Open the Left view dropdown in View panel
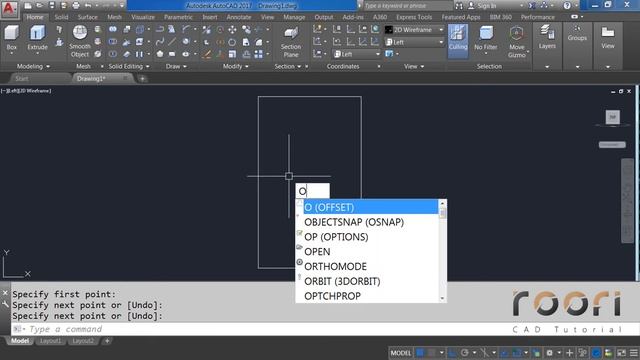 coord(414,42)
